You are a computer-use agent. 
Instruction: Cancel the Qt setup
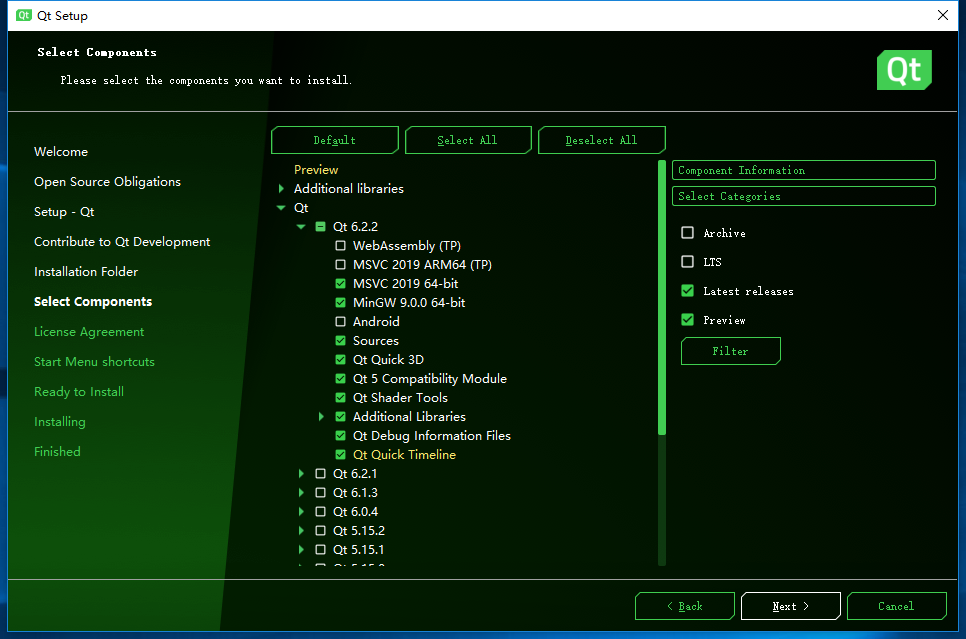click(896, 606)
